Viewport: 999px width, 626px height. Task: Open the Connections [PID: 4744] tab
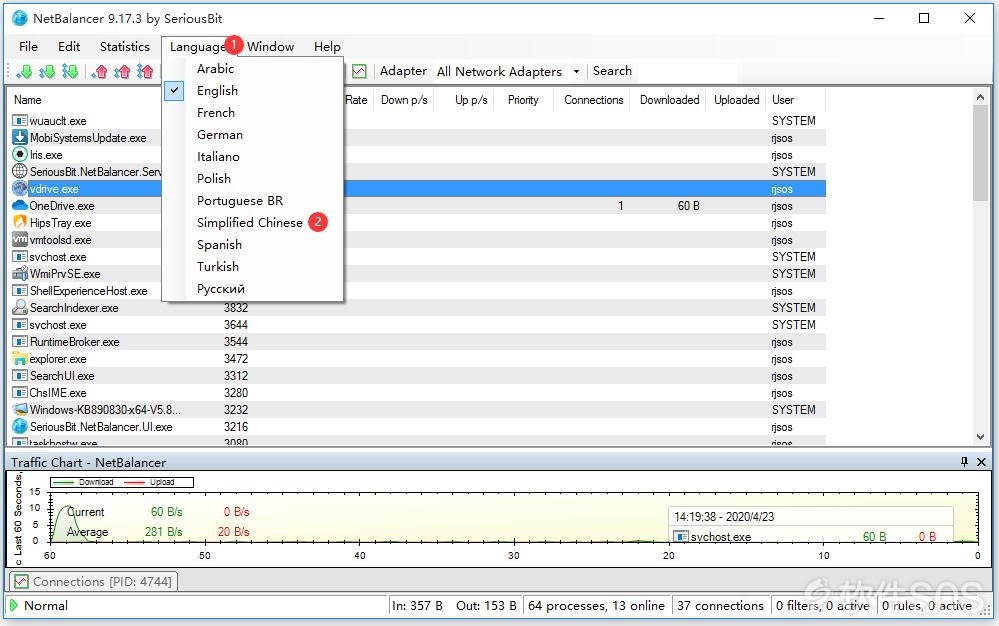(94, 581)
